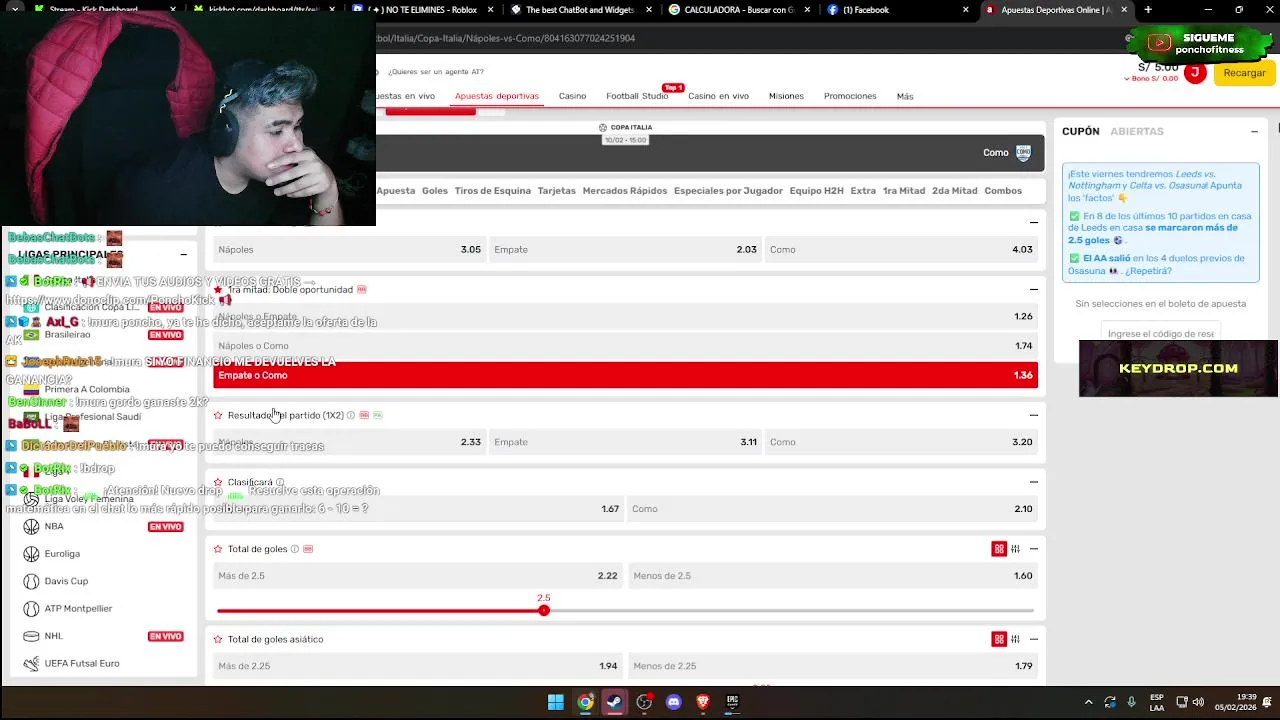Switch to the 2da Mitad tab
The image size is (1280, 720).
click(x=955, y=191)
